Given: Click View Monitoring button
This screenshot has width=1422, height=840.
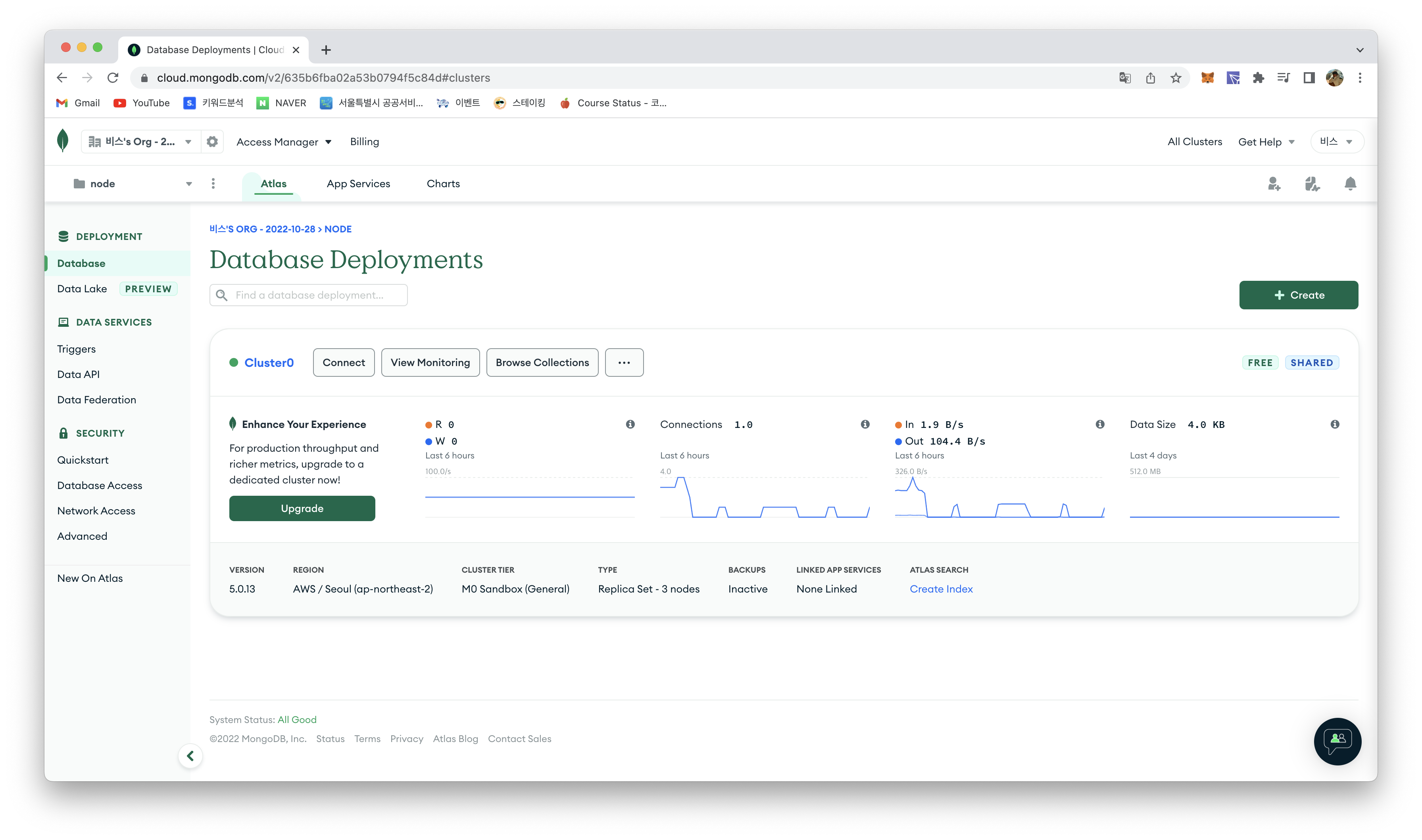Looking at the screenshot, I should click(x=430, y=362).
